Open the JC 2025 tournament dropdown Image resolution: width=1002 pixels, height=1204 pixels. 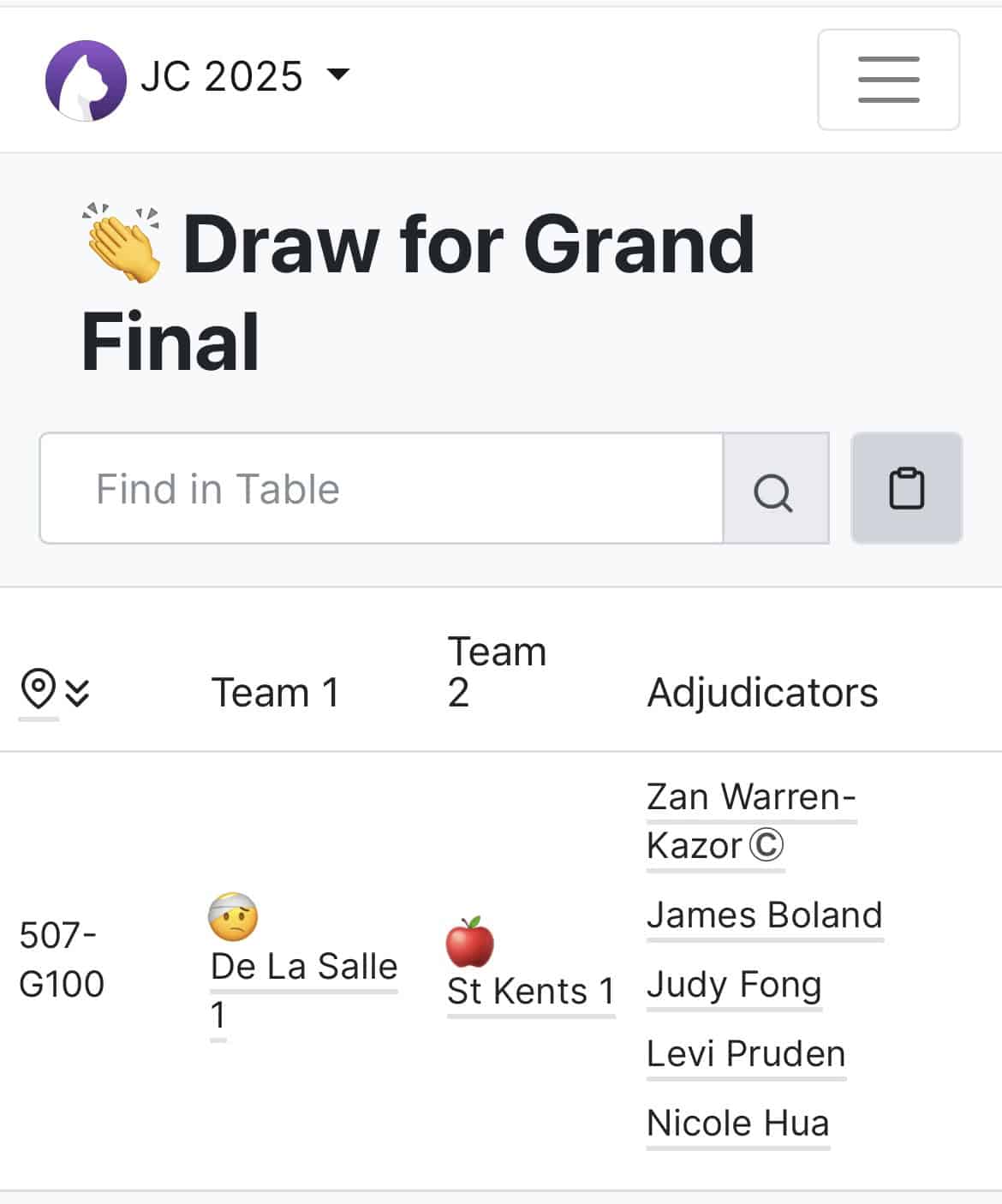point(245,77)
